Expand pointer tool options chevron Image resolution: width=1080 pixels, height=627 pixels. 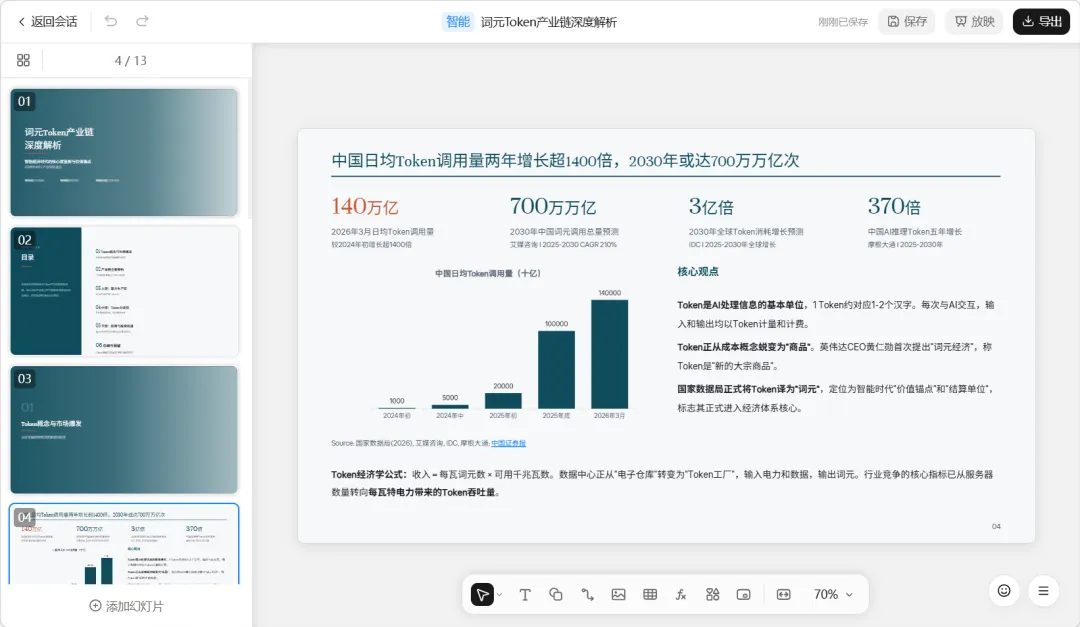pos(499,595)
